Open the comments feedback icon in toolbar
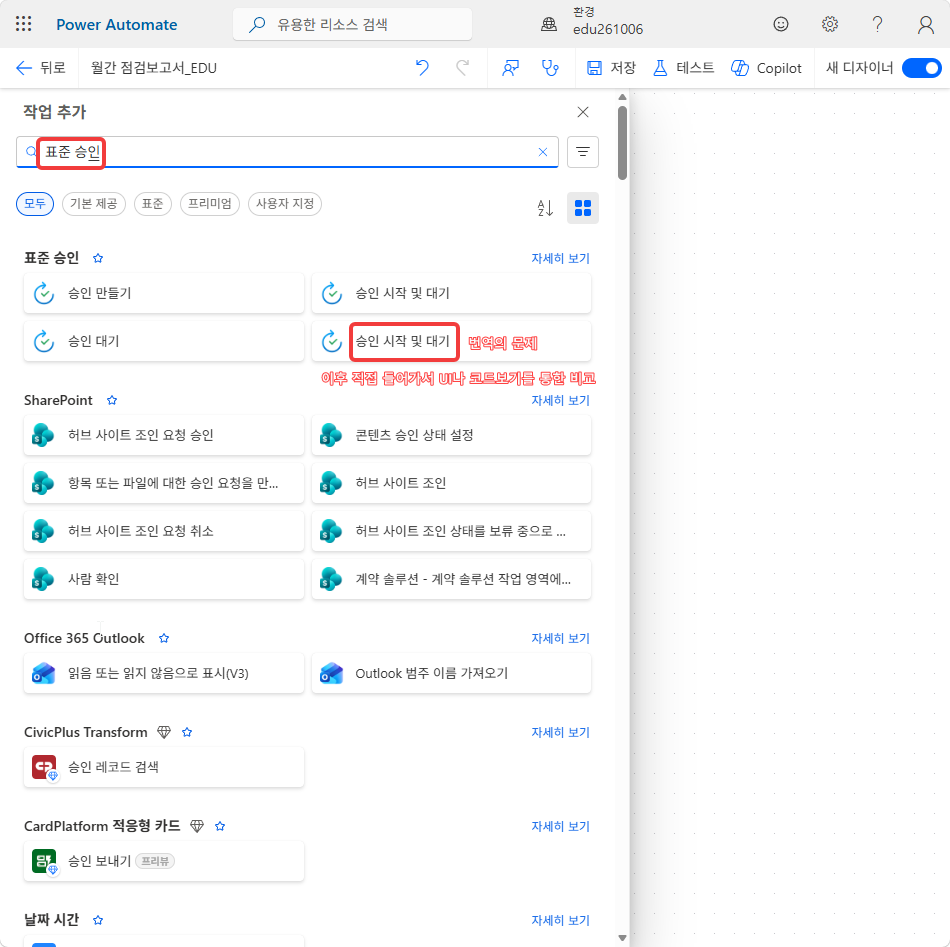The width and height of the screenshot is (950, 947). click(x=510, y=68)
